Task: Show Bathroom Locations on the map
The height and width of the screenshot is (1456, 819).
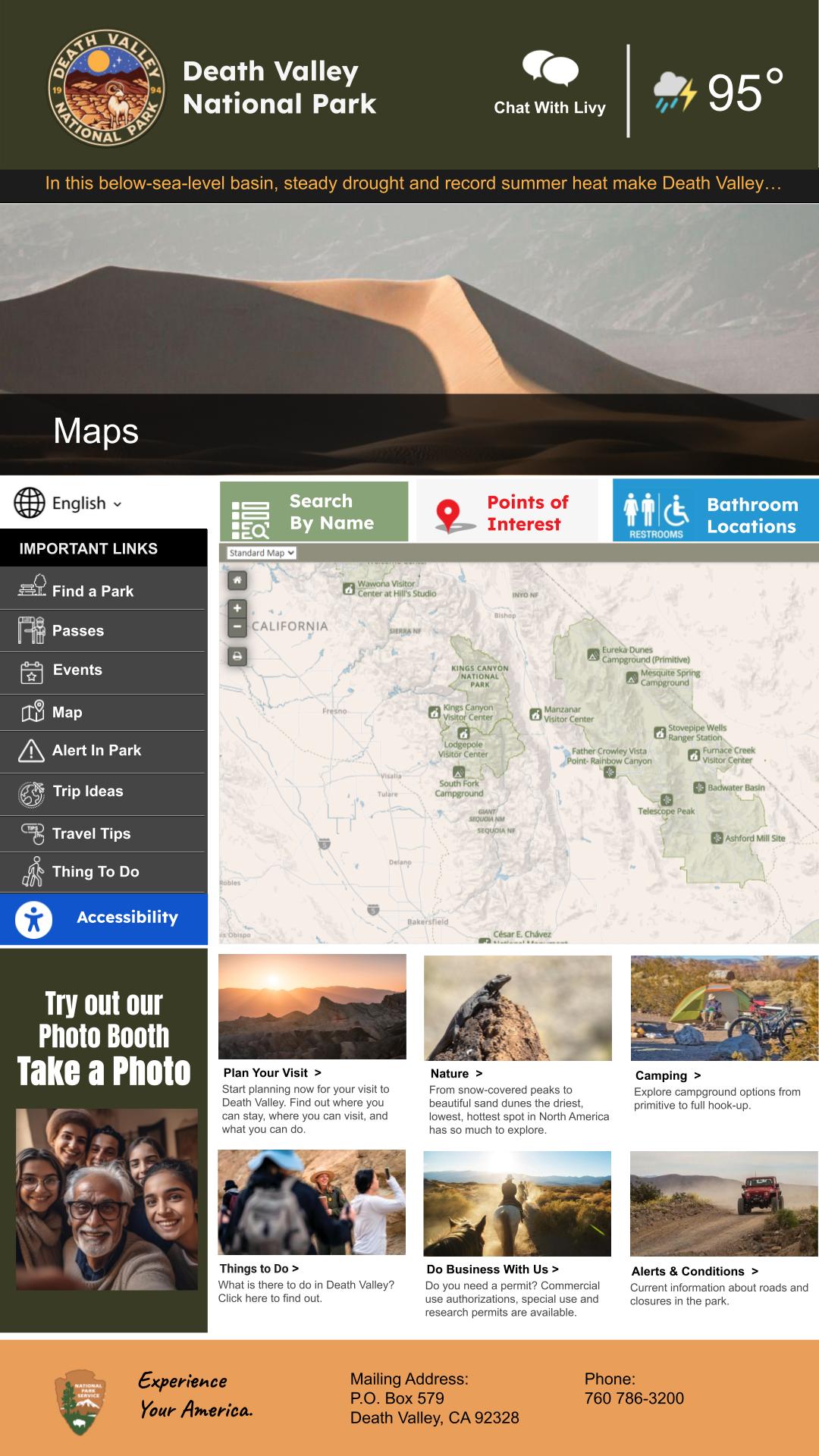Action: point(716,510)
